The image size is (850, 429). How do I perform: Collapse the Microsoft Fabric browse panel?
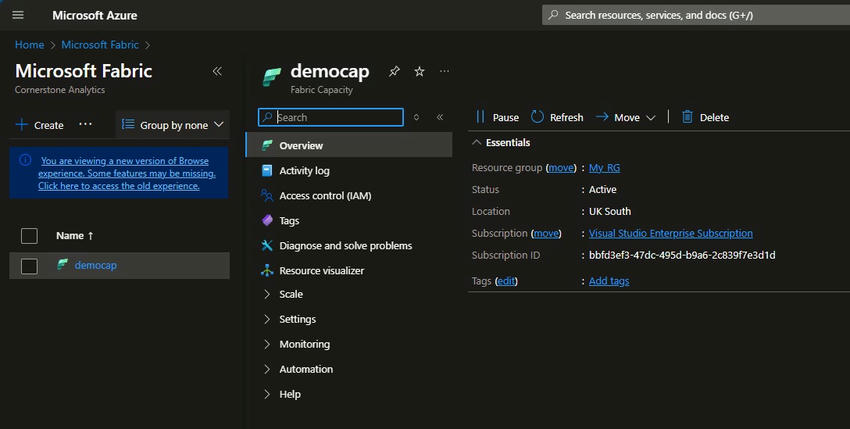[x=217, y=71]
